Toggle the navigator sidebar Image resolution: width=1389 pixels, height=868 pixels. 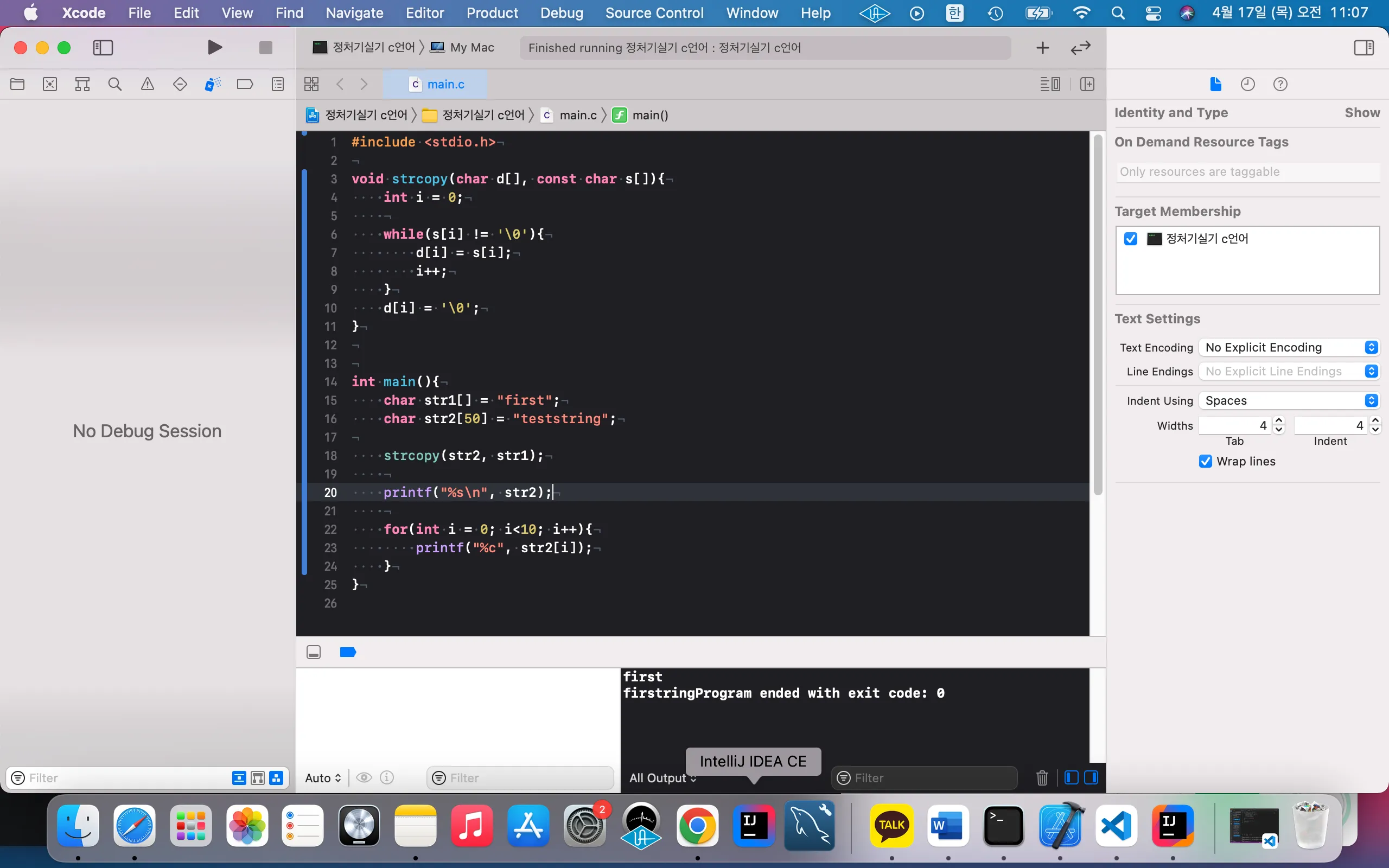[x=103, y=47]
